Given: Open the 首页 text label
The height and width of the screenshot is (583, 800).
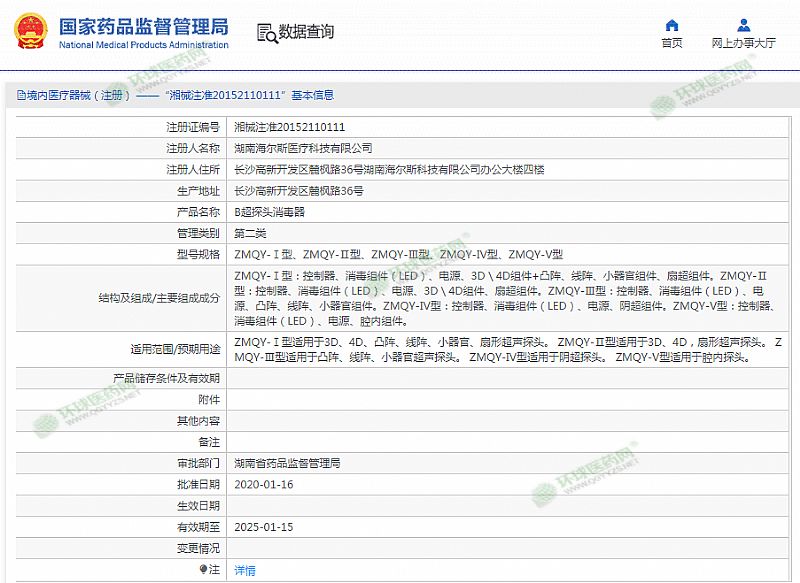Looking at the screenshot, I should [672, 43].
